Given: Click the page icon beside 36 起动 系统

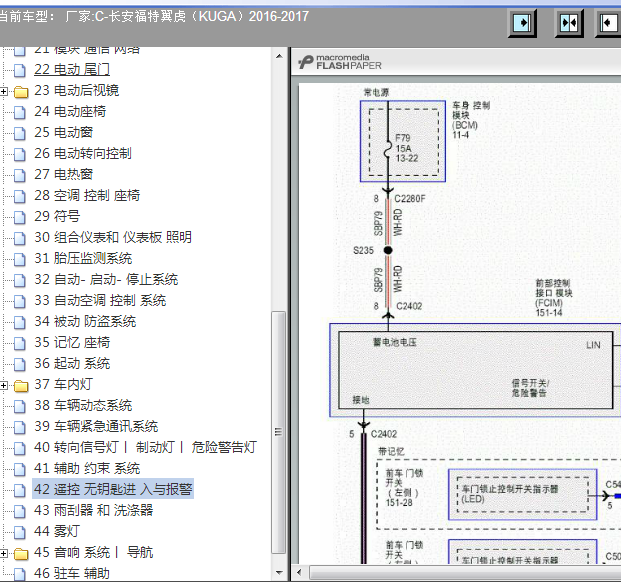Looking at the screenshot, I should coord(19,364).
